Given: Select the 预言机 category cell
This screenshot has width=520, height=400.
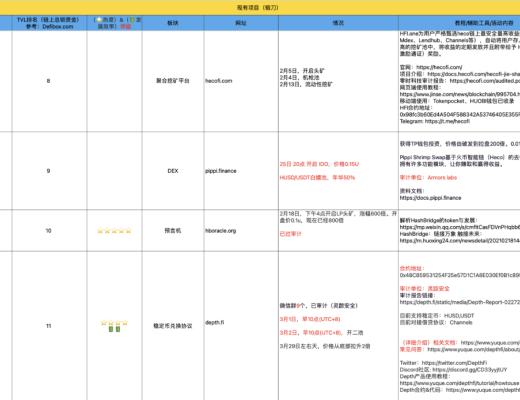Looking at the screenshot, I should click(x=173, y=231).
